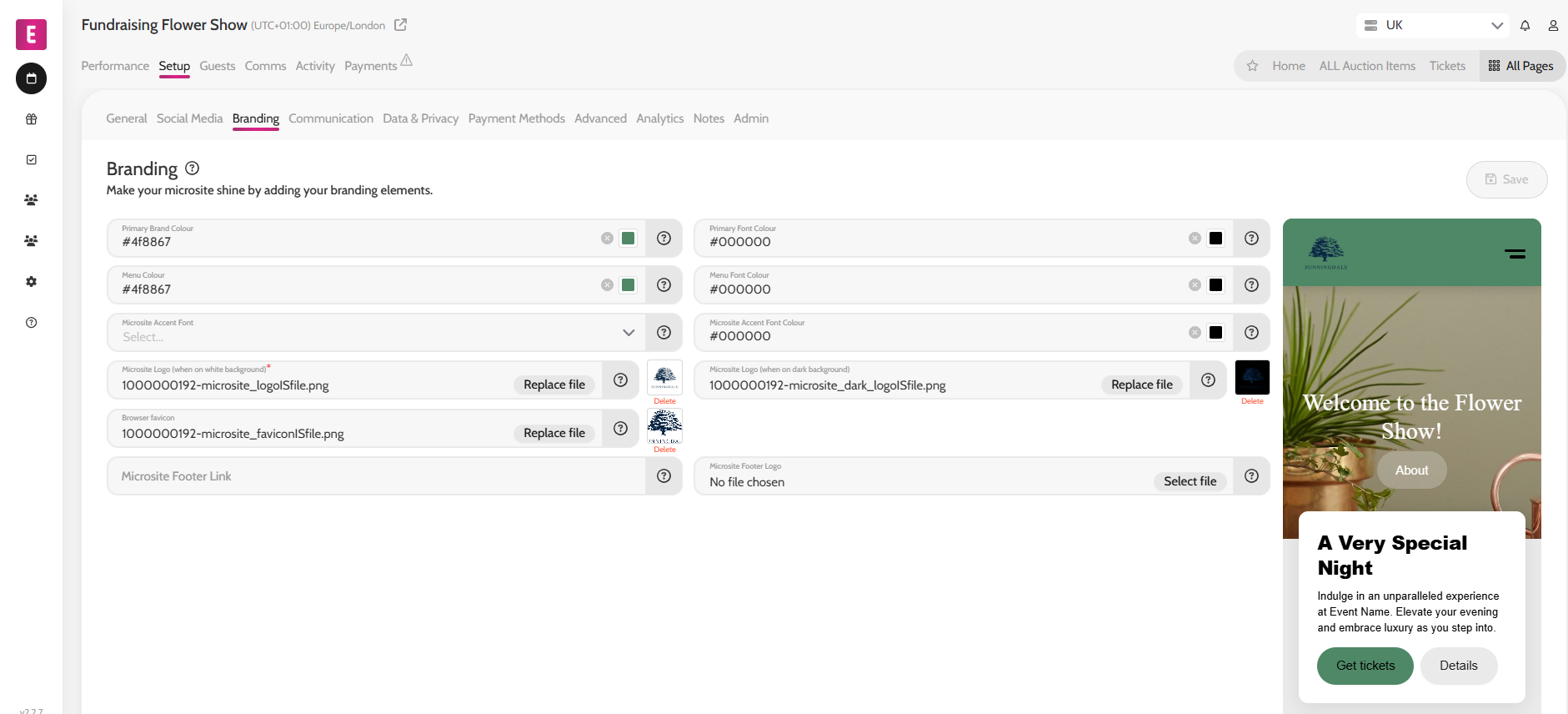Open the help icon in sidebar
Viewport: 1568px width, 714px height.
31,323
